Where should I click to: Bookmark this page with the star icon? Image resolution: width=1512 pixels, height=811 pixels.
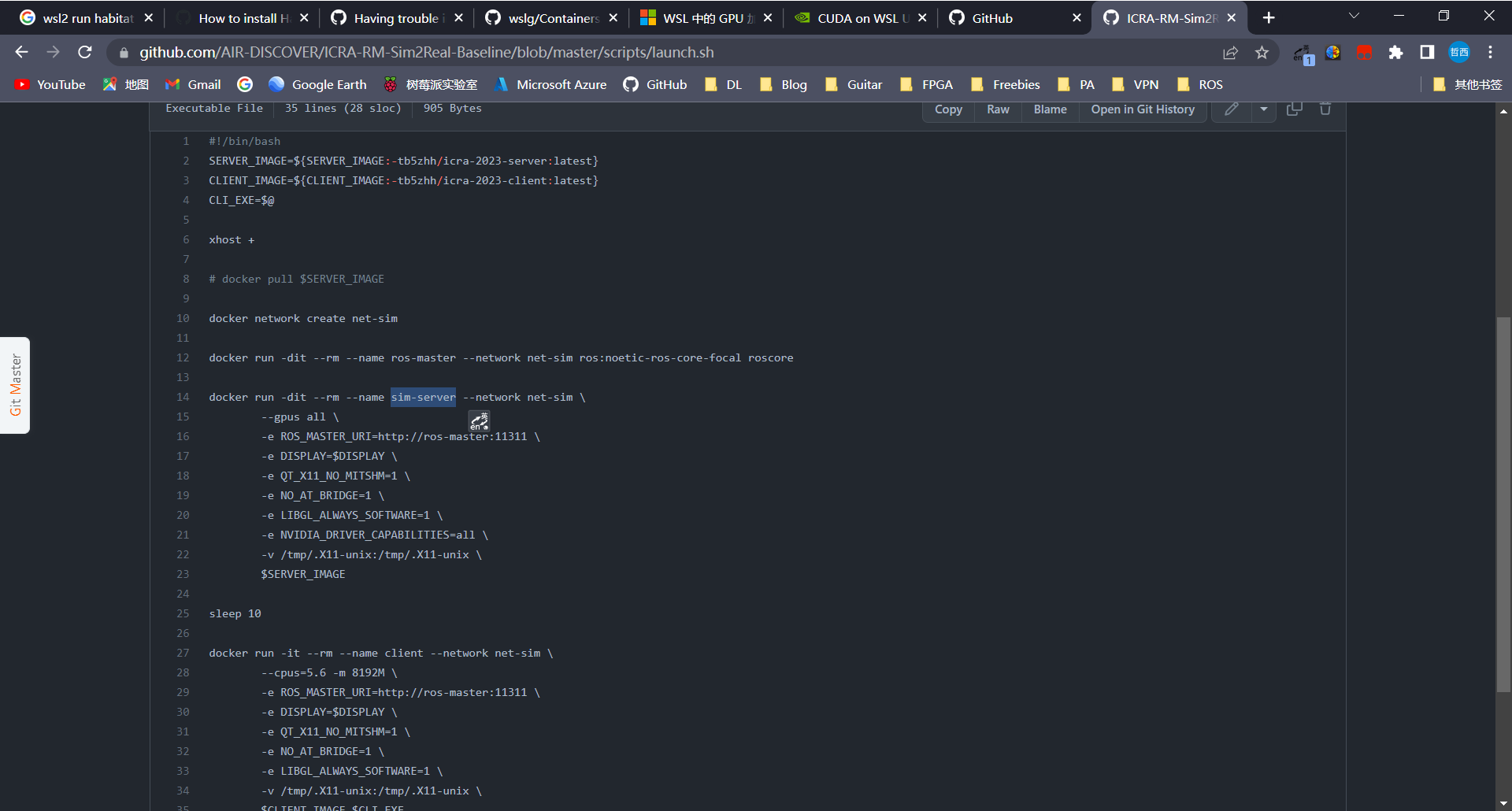1262,53
